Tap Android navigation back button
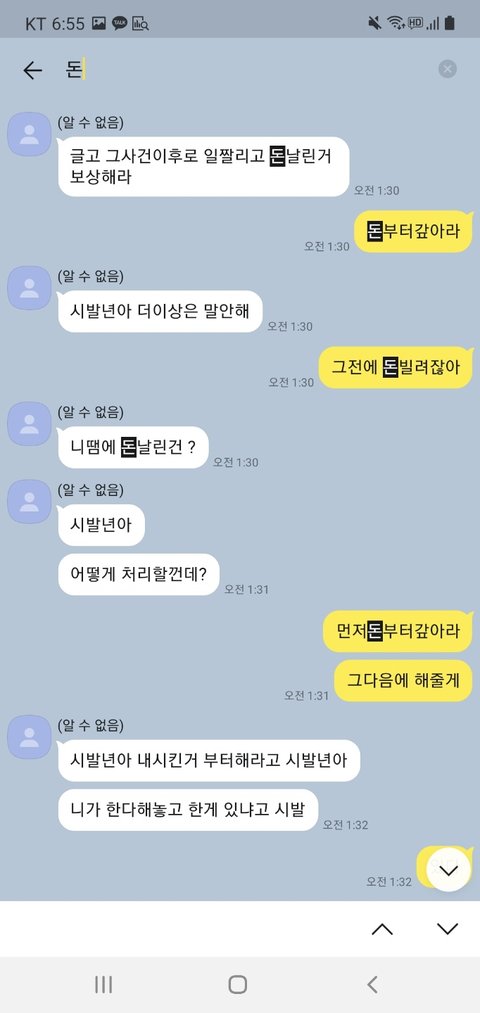Viewport: 480px width, 1013px height. coord(372,984)
